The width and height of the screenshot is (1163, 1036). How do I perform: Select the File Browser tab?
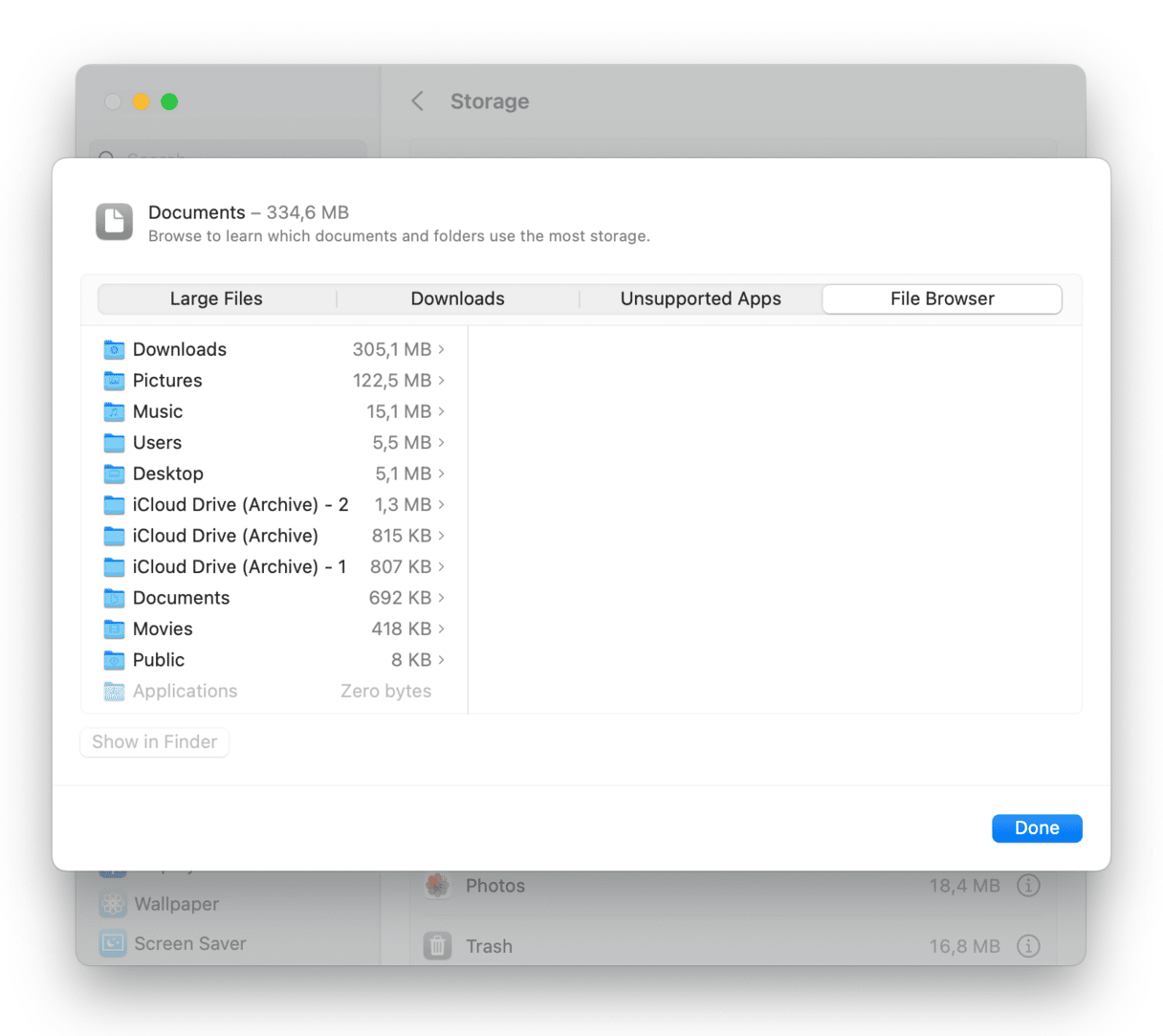(942, 299)
